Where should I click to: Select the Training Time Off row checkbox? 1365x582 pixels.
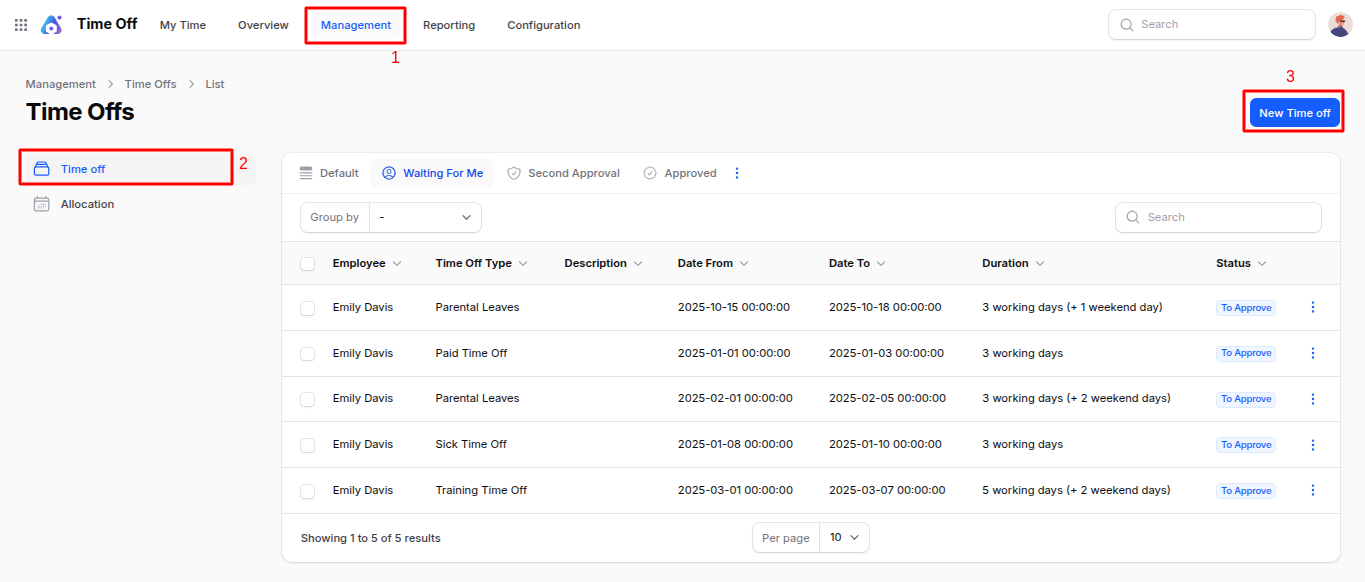pos(308,491)
